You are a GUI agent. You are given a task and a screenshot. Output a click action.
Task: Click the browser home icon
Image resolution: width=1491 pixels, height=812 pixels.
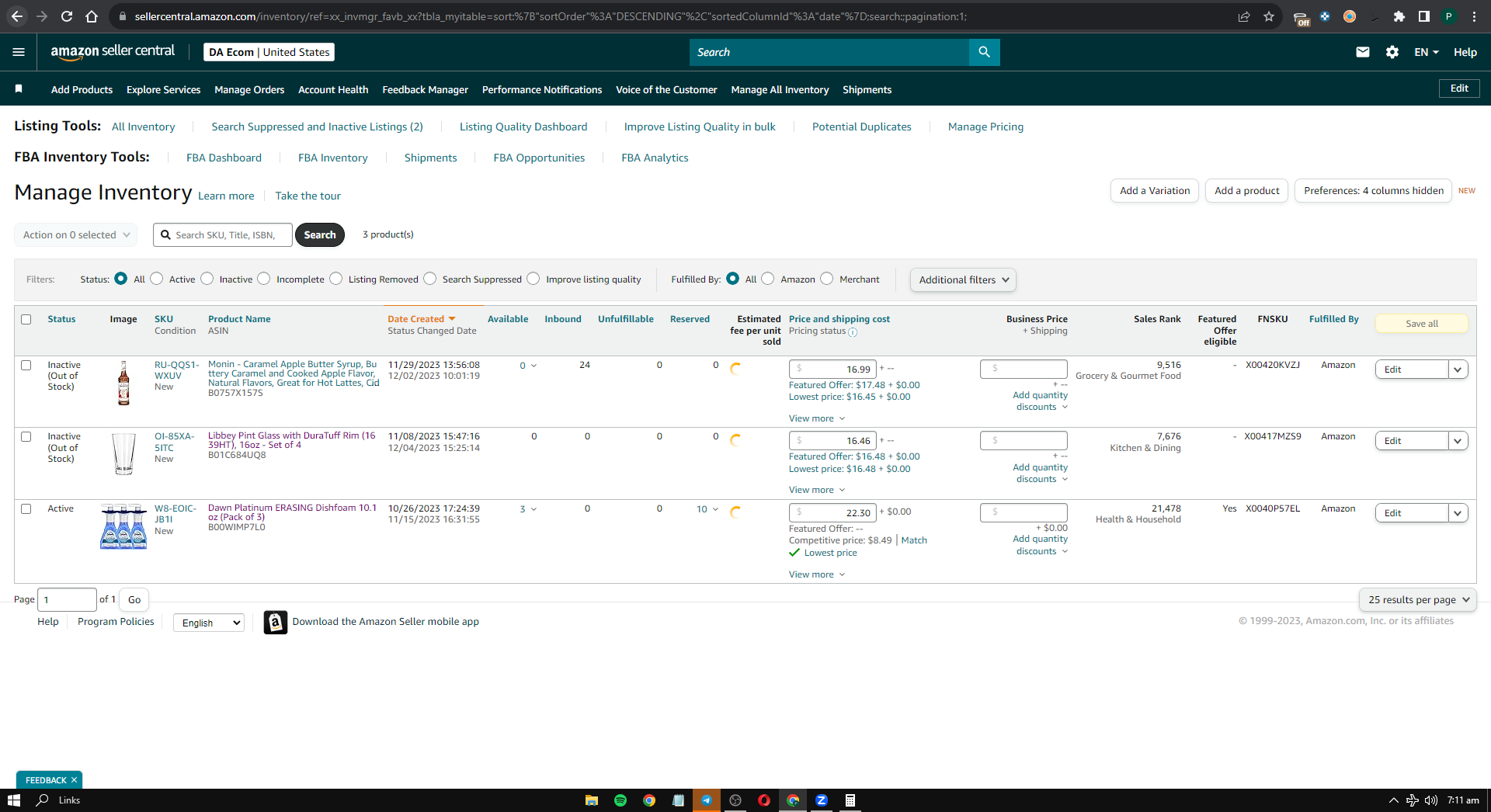tap(92, 16)
